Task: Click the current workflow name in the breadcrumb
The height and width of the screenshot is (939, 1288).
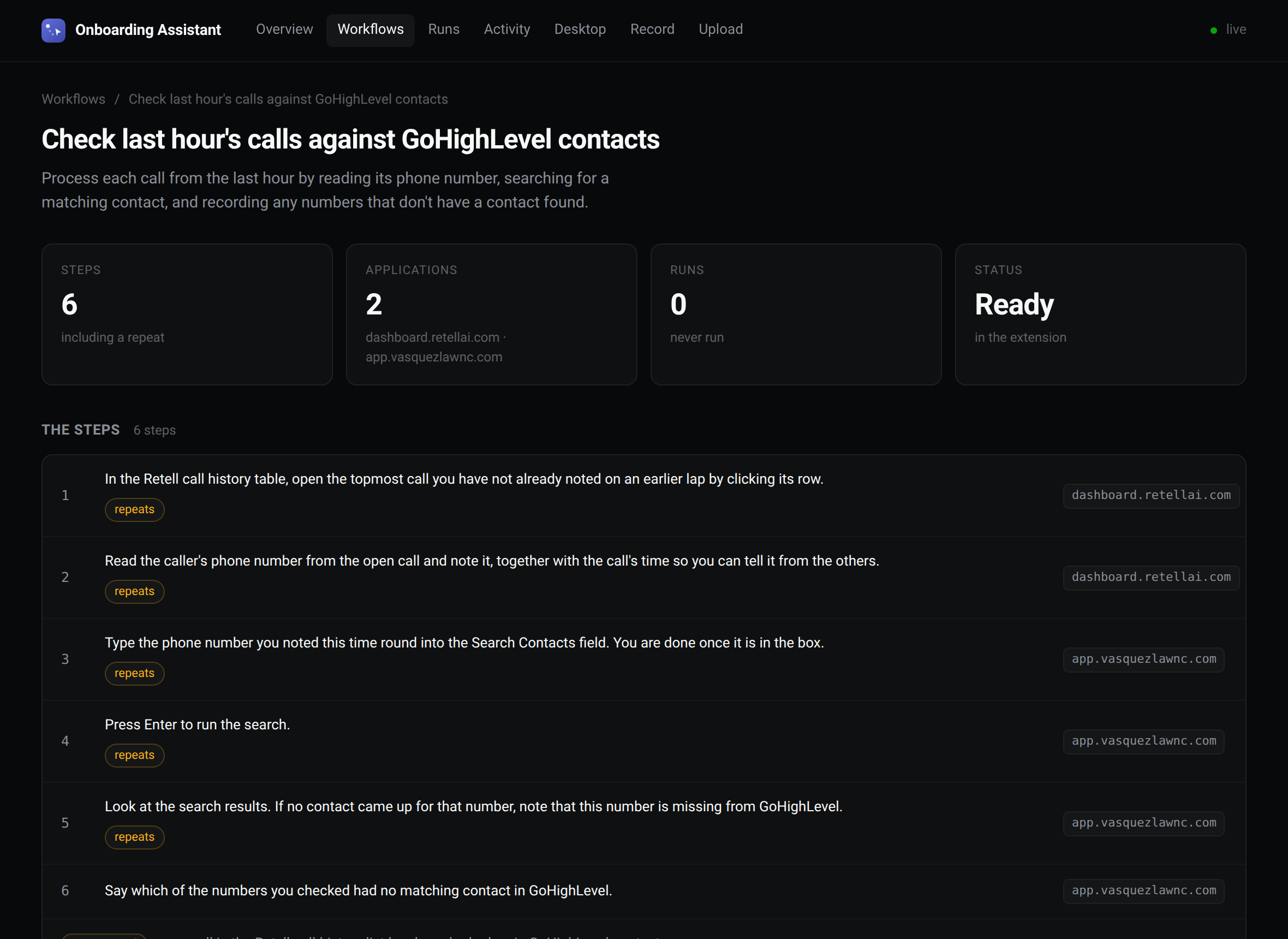Action: click(288, 99)
